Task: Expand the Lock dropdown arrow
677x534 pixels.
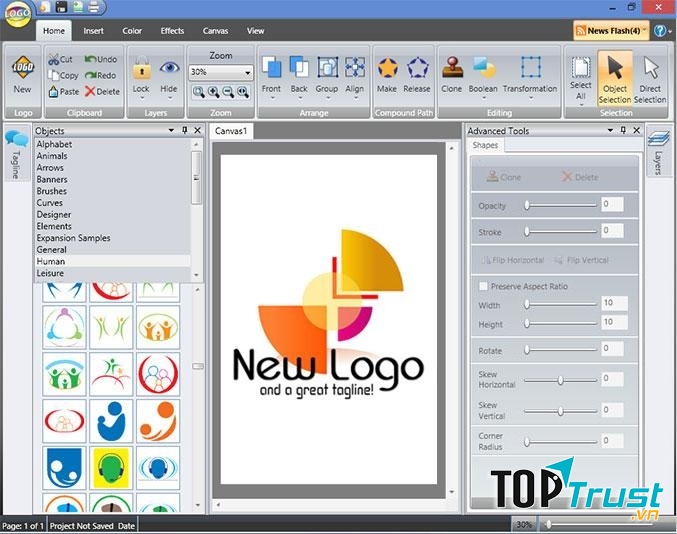Action: click(142, 98)
